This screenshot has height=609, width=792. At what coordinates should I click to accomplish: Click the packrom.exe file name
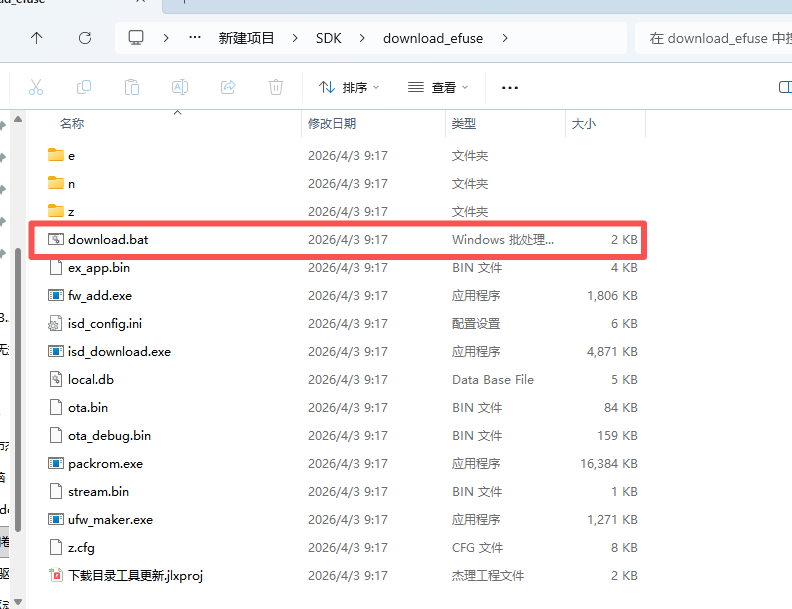pos(106,464)
